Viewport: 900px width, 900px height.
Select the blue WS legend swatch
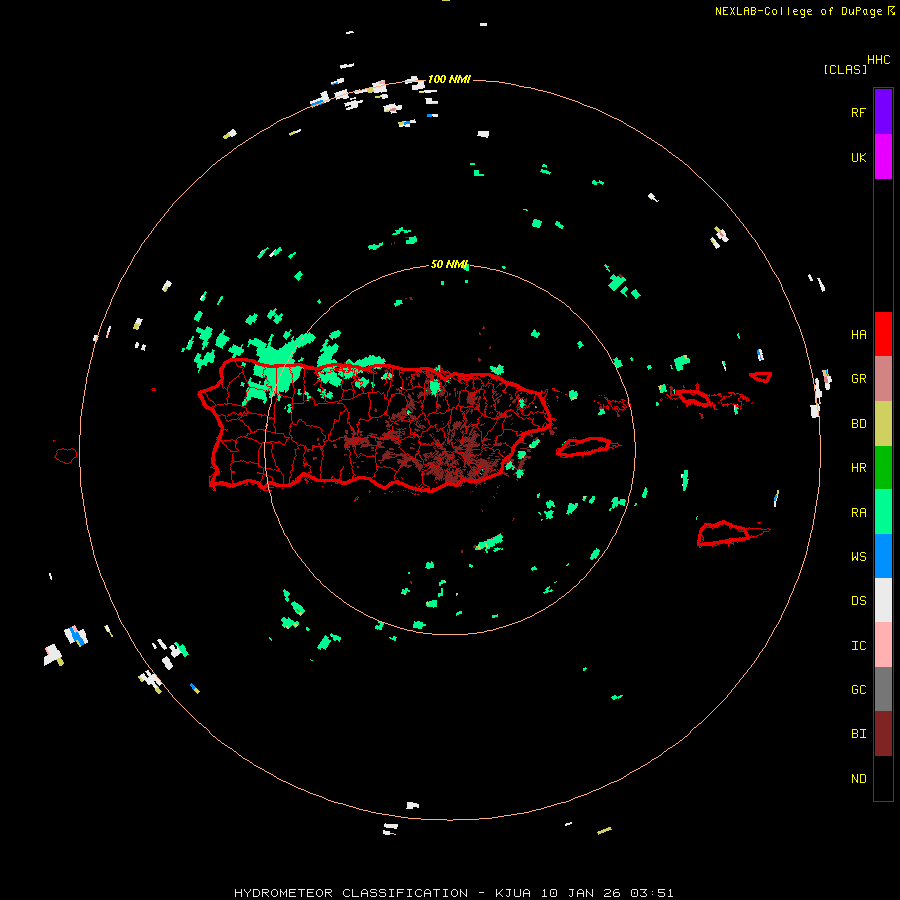tap(883, 556)
